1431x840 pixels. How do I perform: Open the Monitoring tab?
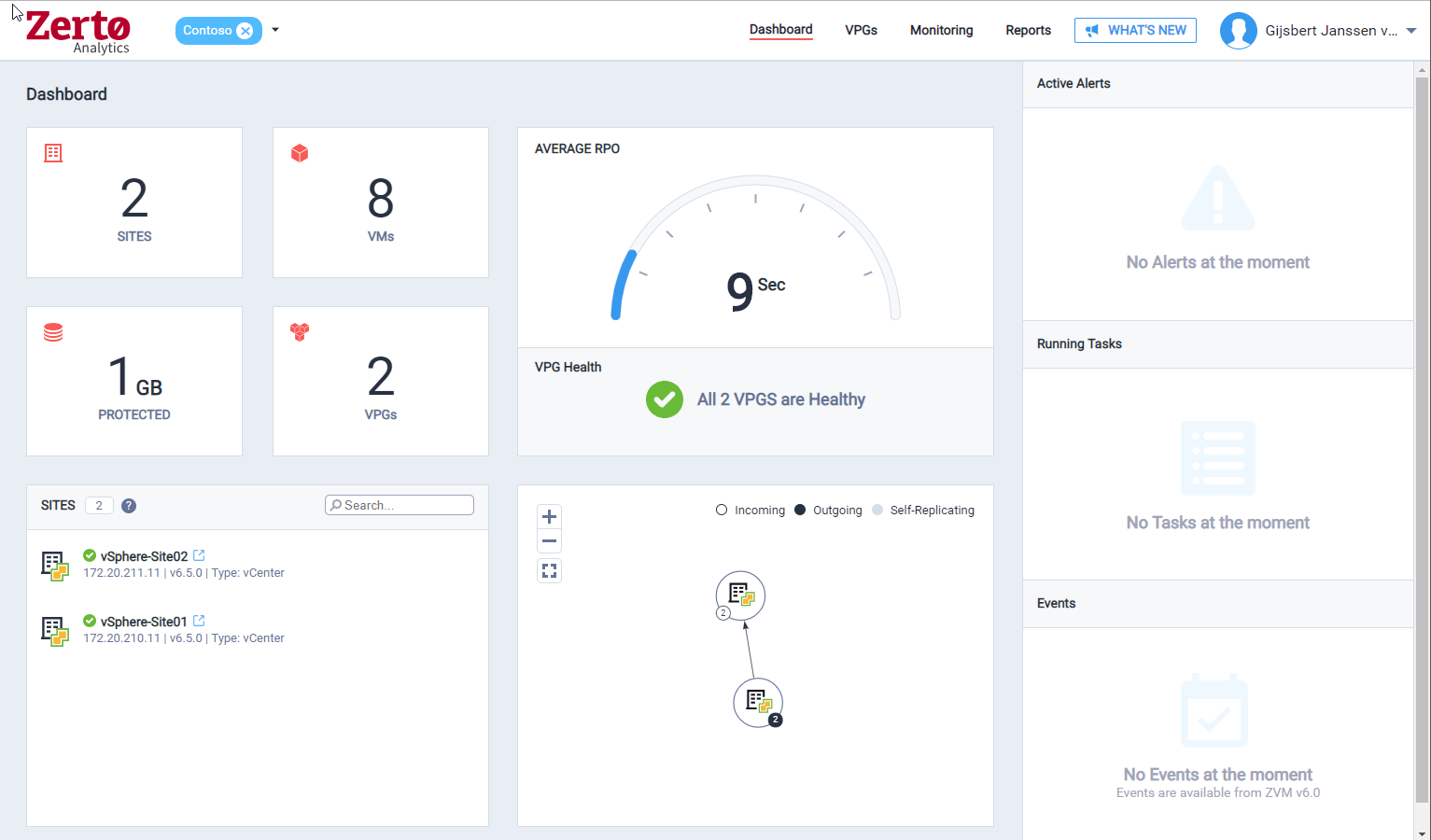click(x=941, y=30)
